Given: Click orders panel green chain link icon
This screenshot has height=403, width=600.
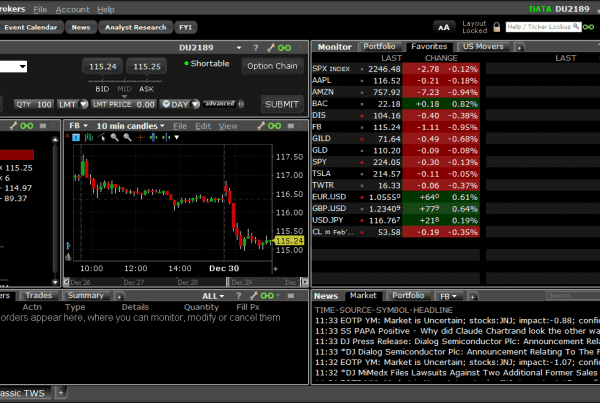Looking at the screenshot, I should [x=267, y=295].
